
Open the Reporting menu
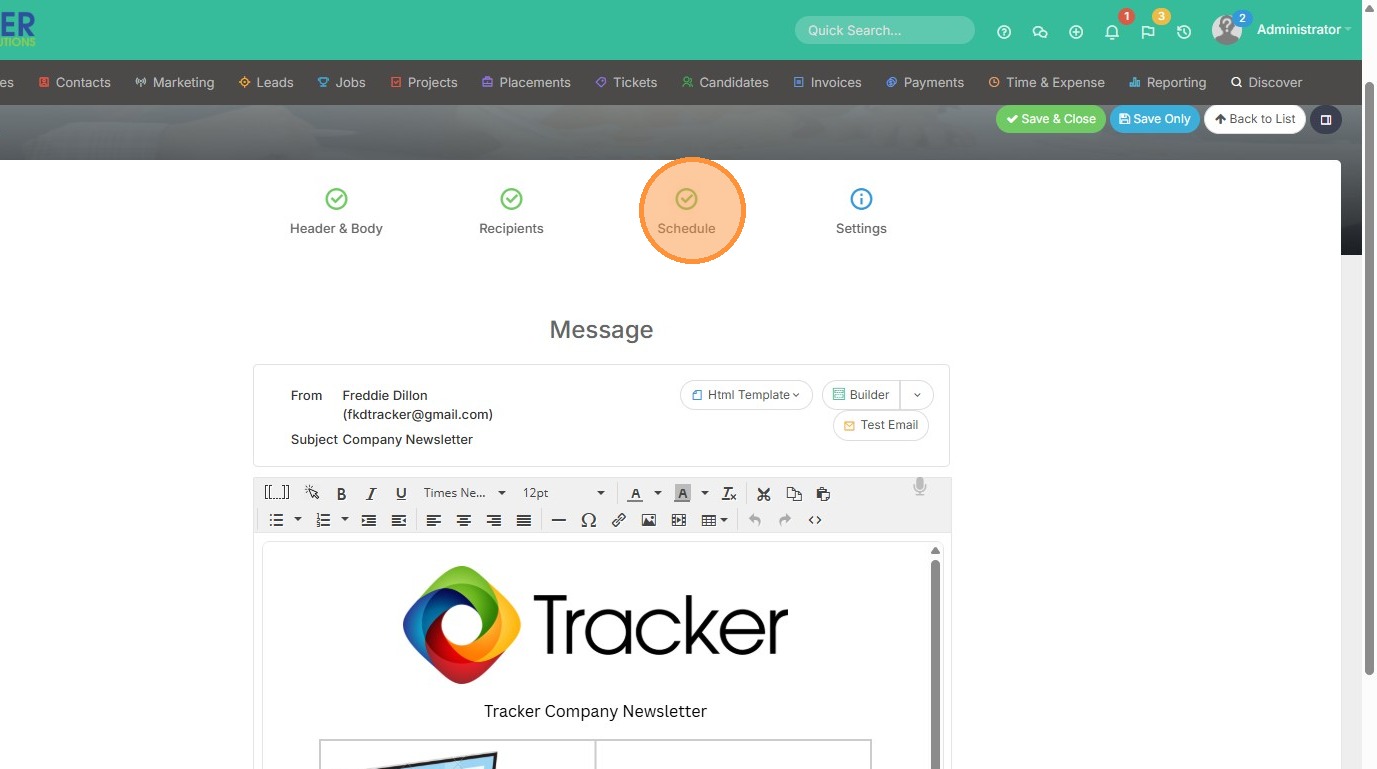tap(1167, 83)
